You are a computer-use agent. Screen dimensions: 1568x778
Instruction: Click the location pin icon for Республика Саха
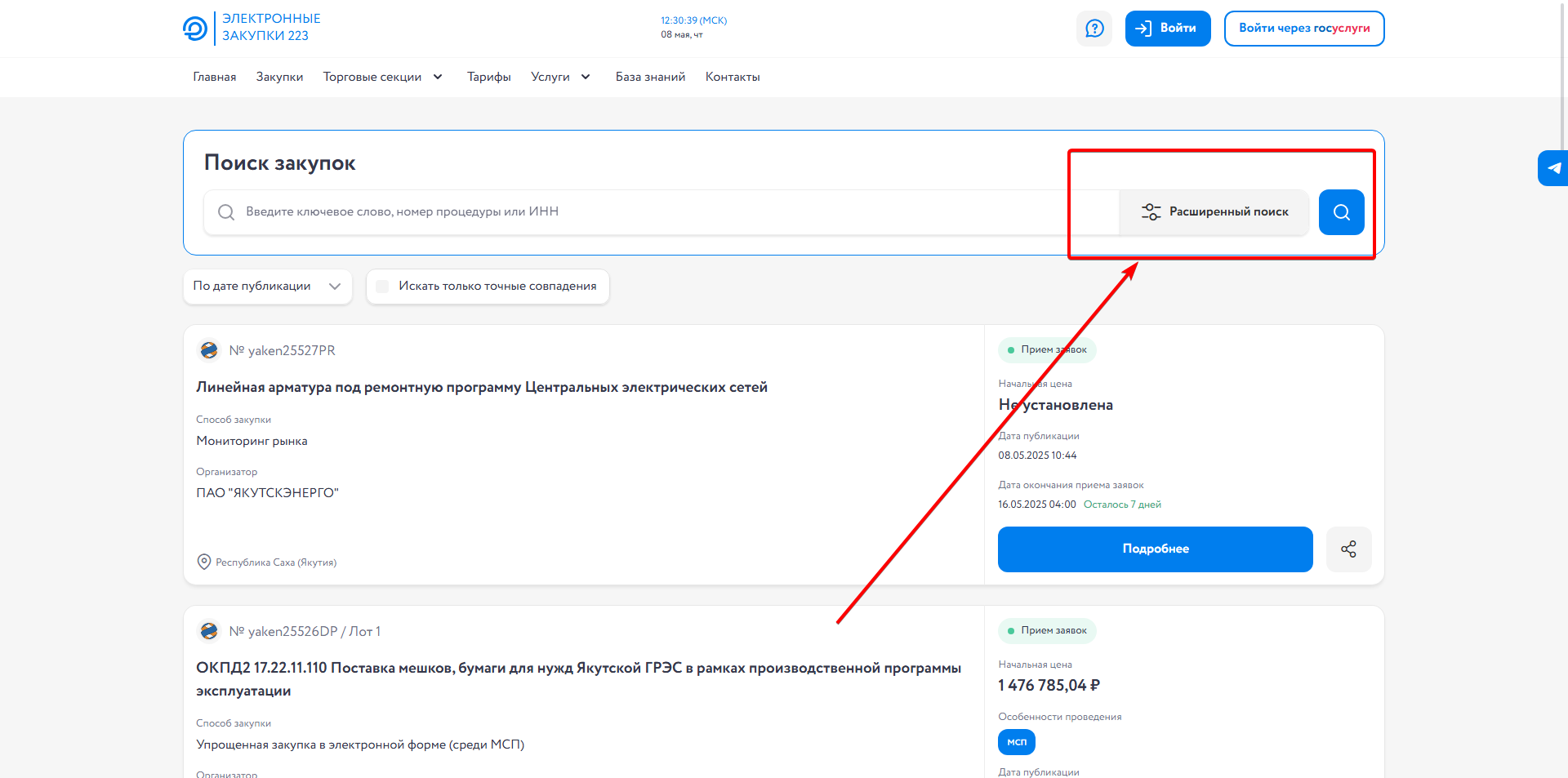click(x=204, y=562)
